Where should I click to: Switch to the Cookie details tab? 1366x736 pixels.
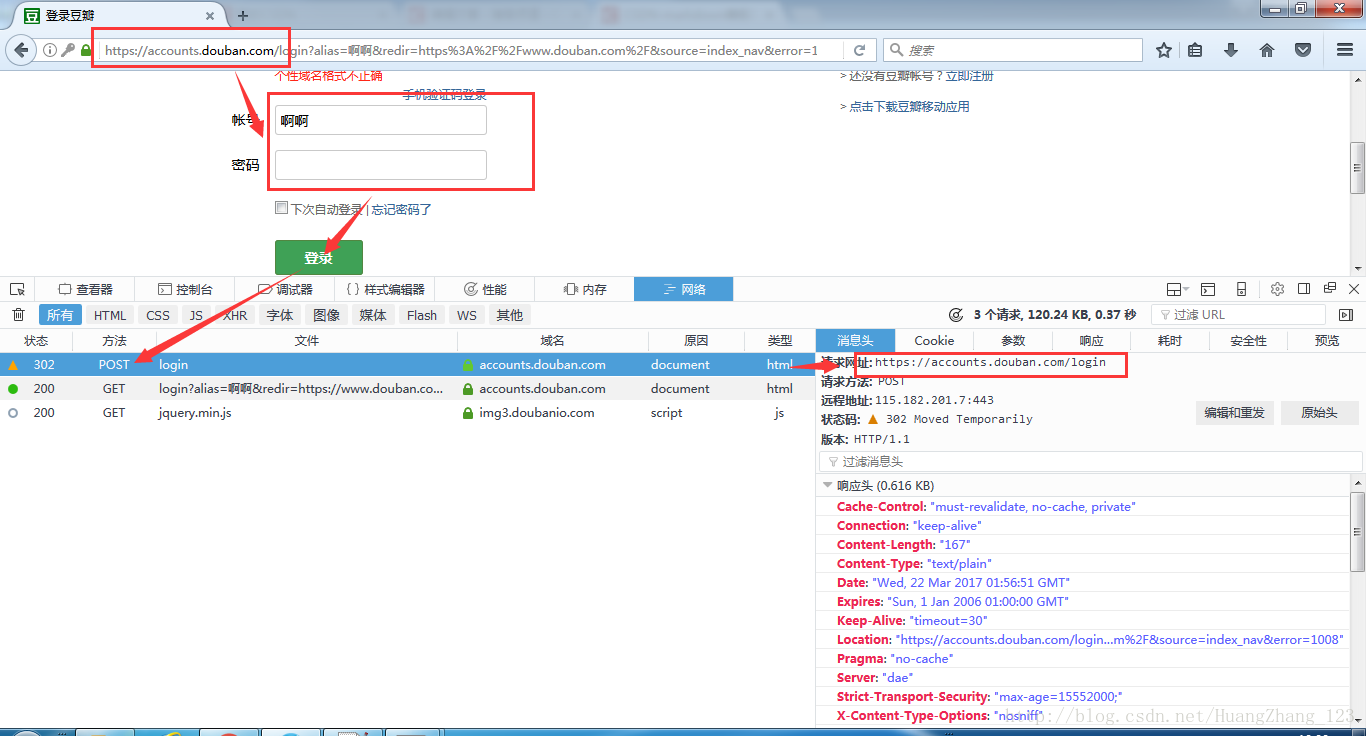point(934,341)
